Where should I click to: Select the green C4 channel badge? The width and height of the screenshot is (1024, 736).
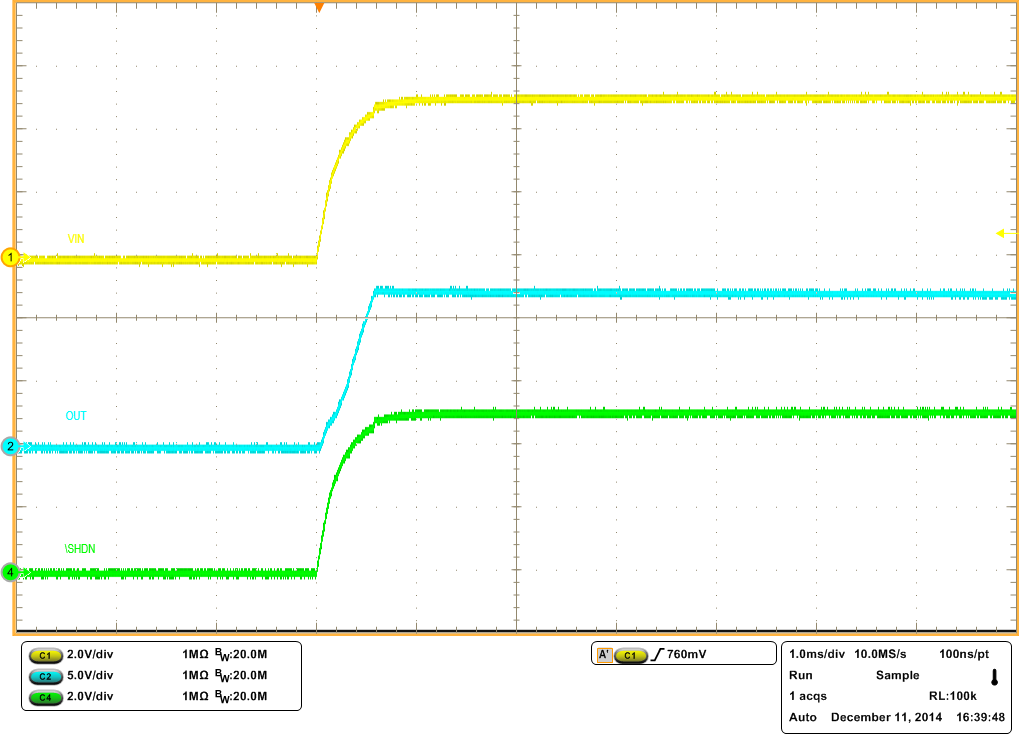click(x=44, y=699)
